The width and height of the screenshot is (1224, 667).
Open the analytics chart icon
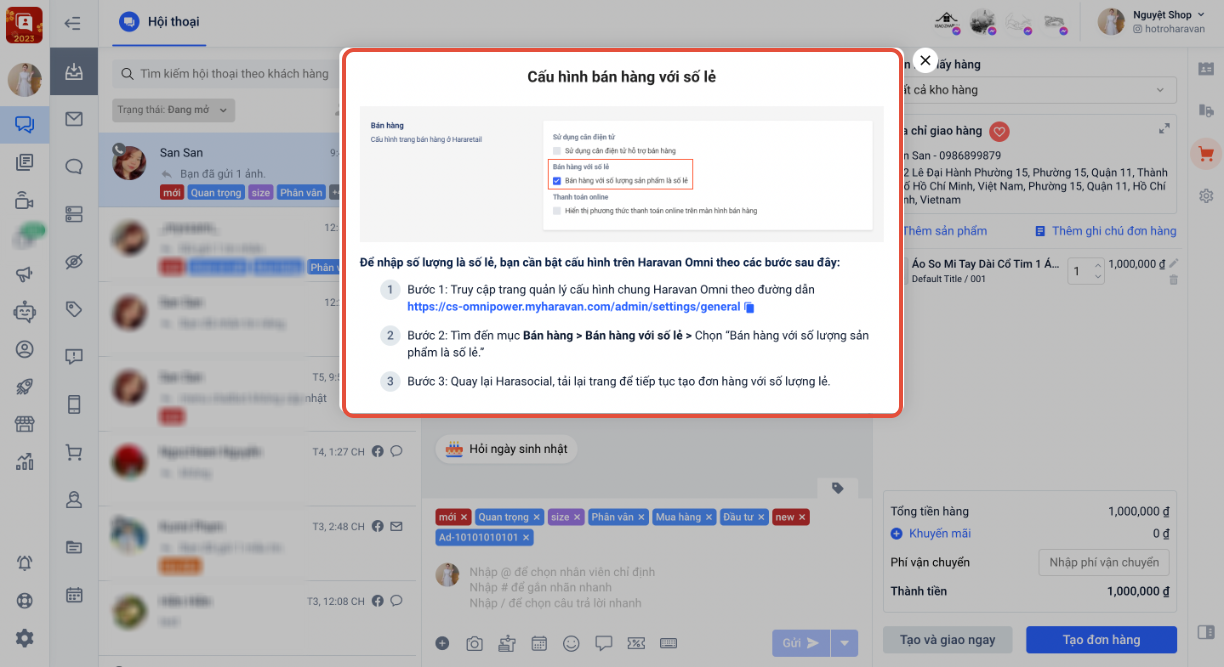(25, 462)
